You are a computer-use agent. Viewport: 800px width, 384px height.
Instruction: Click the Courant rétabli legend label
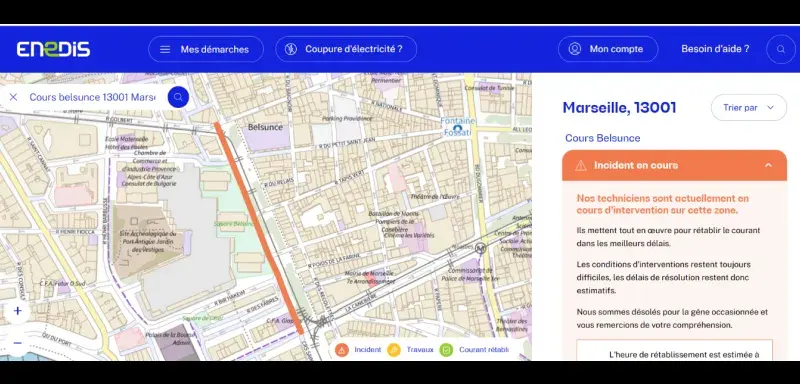[484, 350]
